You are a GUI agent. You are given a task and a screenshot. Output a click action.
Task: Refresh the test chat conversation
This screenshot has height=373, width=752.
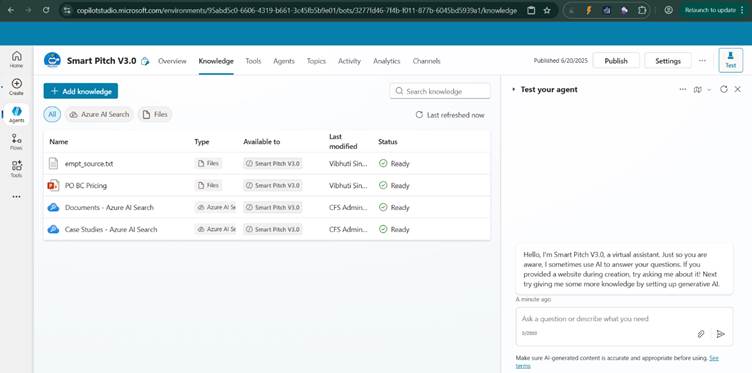click(x=724, y=89)
